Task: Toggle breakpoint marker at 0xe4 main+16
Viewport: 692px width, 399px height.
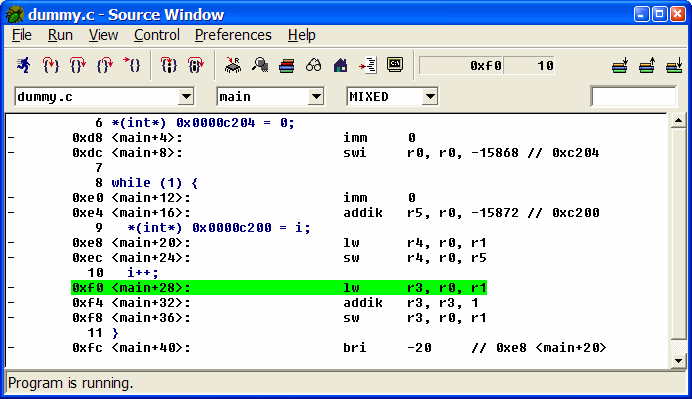Action: (11, 213)
